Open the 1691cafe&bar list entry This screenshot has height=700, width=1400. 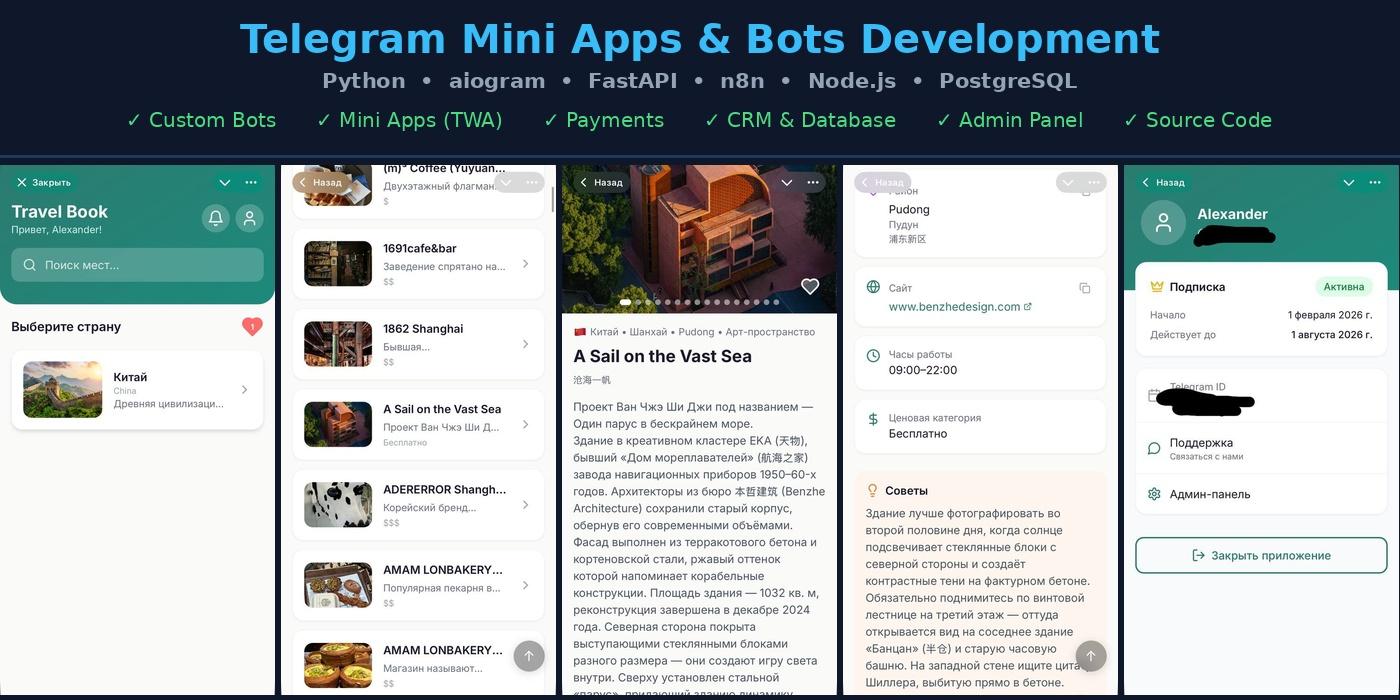(418, 264)
